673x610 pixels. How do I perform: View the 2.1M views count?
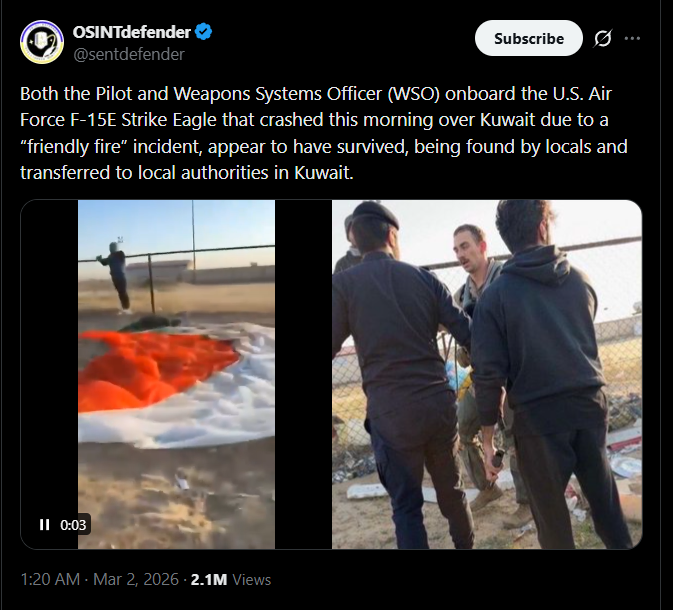pyautogui.click(x=209, y=580)
